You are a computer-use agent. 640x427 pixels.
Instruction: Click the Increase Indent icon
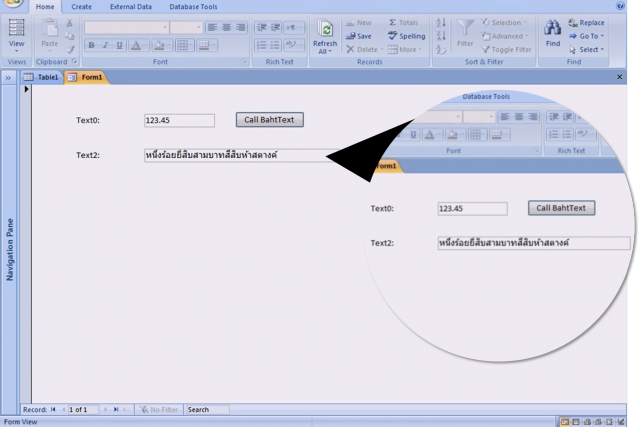(276, 27)
